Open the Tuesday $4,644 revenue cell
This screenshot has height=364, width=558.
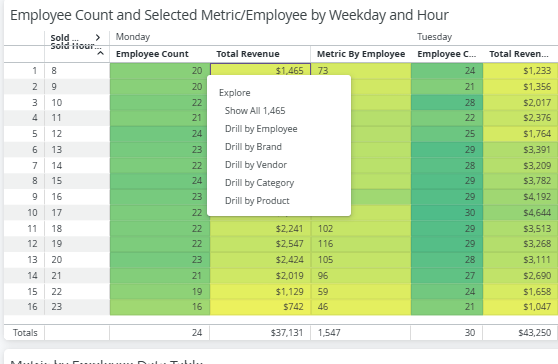point(520,213)
